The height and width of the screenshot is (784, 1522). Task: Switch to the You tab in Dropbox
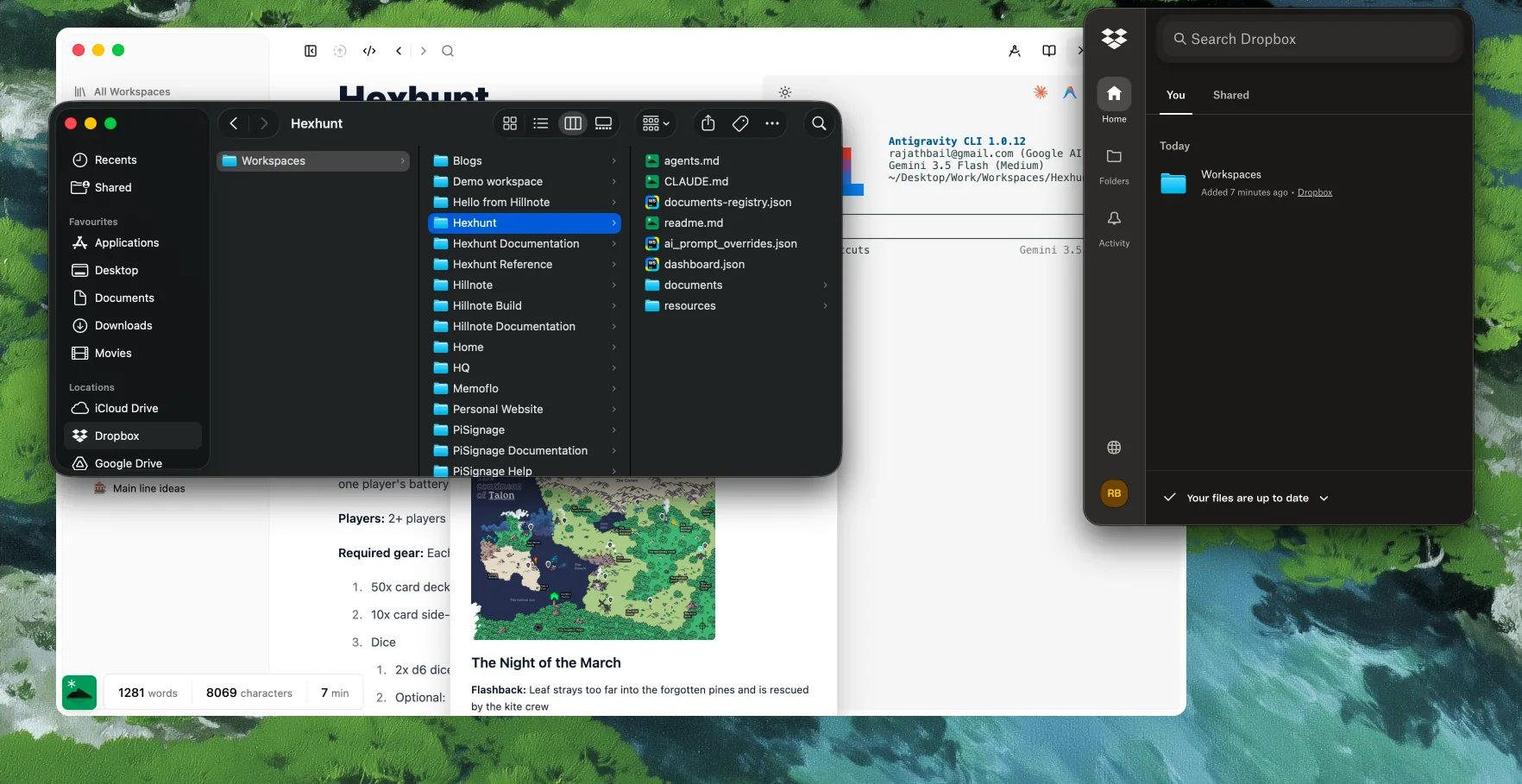coord(1175,95)
